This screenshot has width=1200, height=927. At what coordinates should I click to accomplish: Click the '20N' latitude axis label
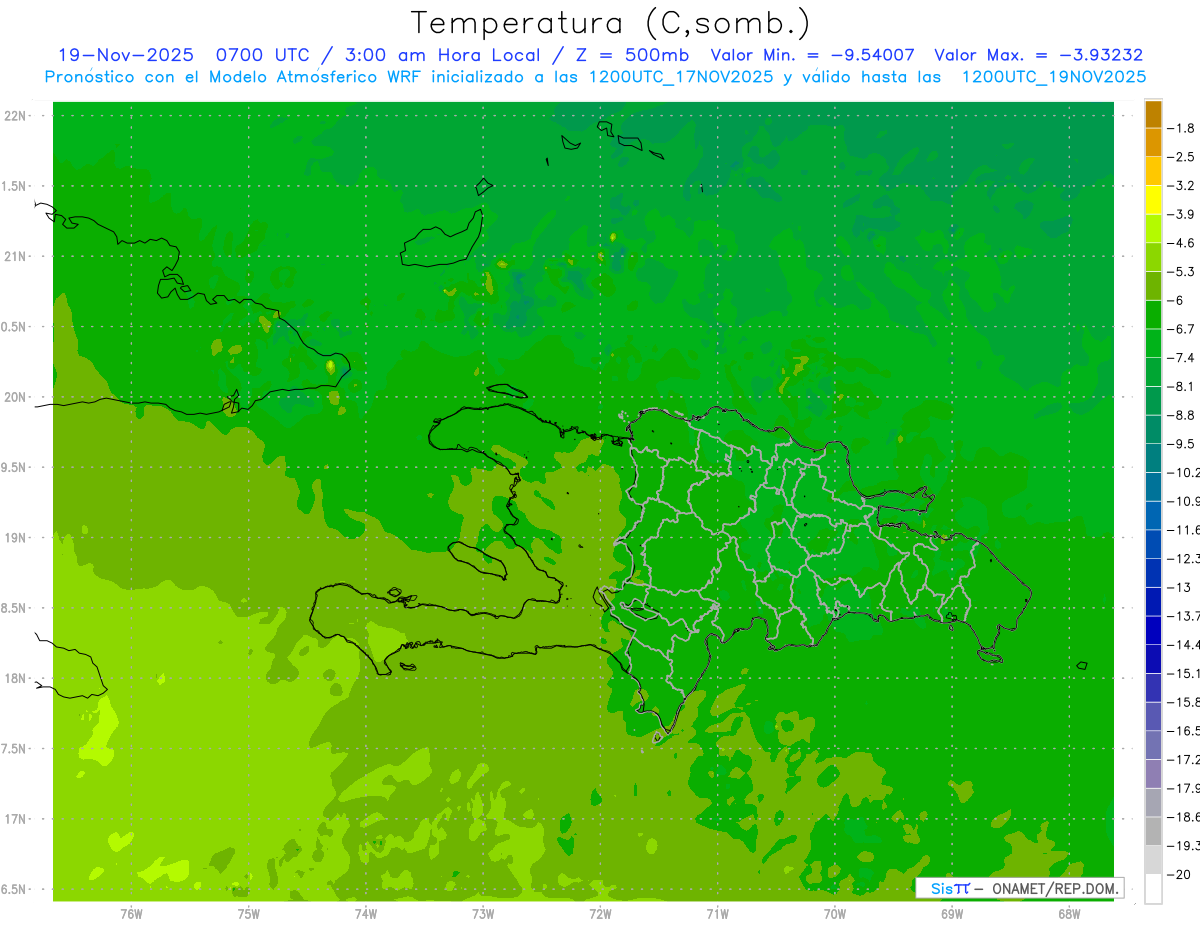15,397
